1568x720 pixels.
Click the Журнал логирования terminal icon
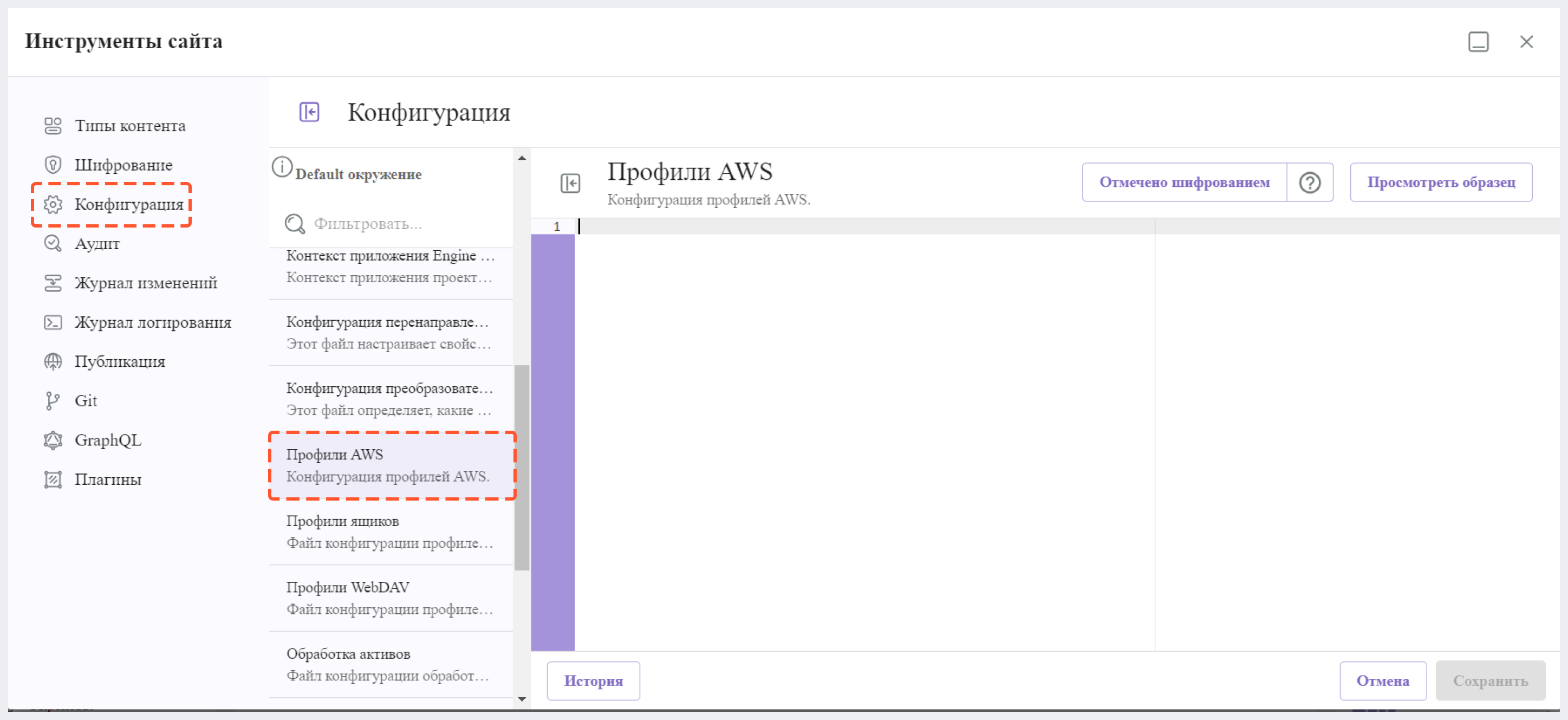pyautogui.click(x=53, y=322)
